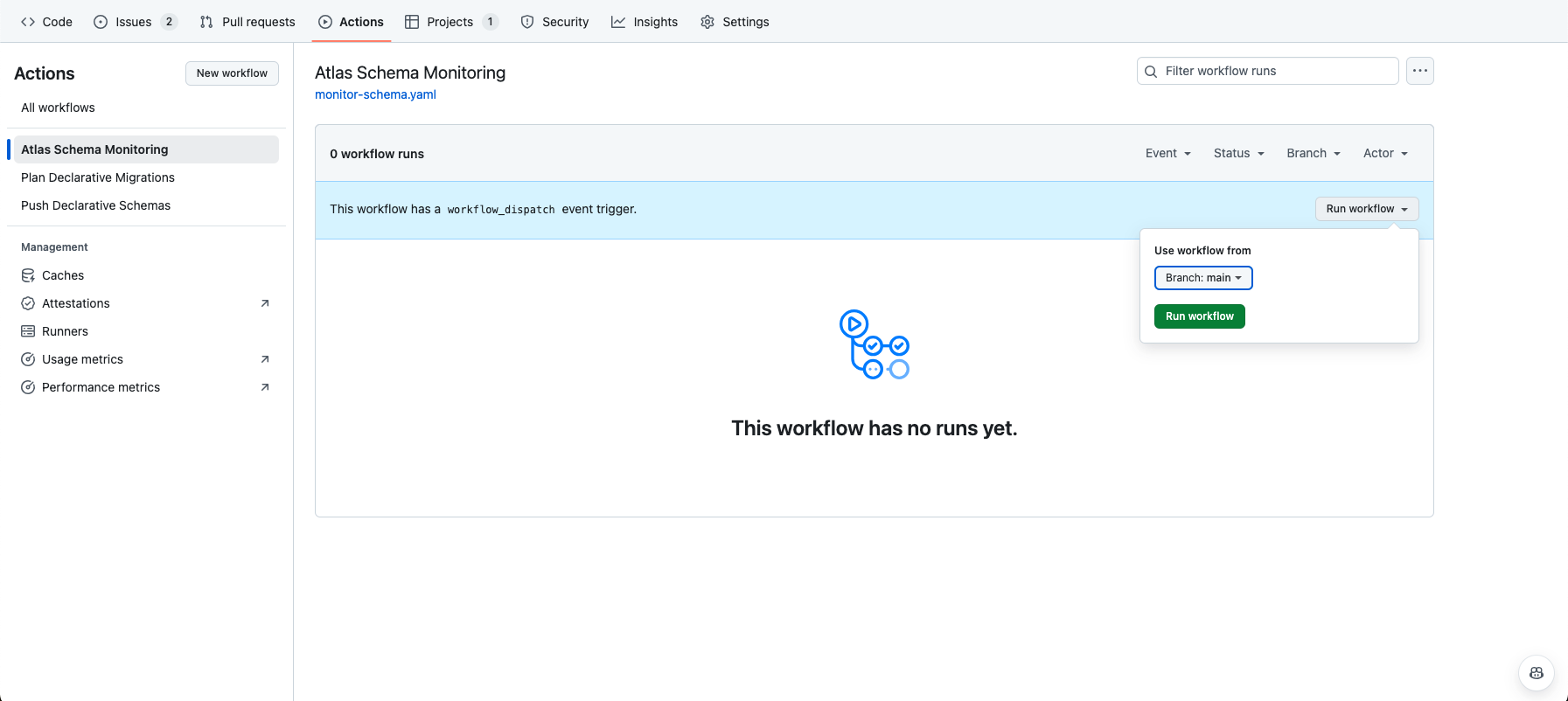The height and width of the screenshot is (701, 1568).
Task: Click the Insights graph icon
Action: pos(618,22)
